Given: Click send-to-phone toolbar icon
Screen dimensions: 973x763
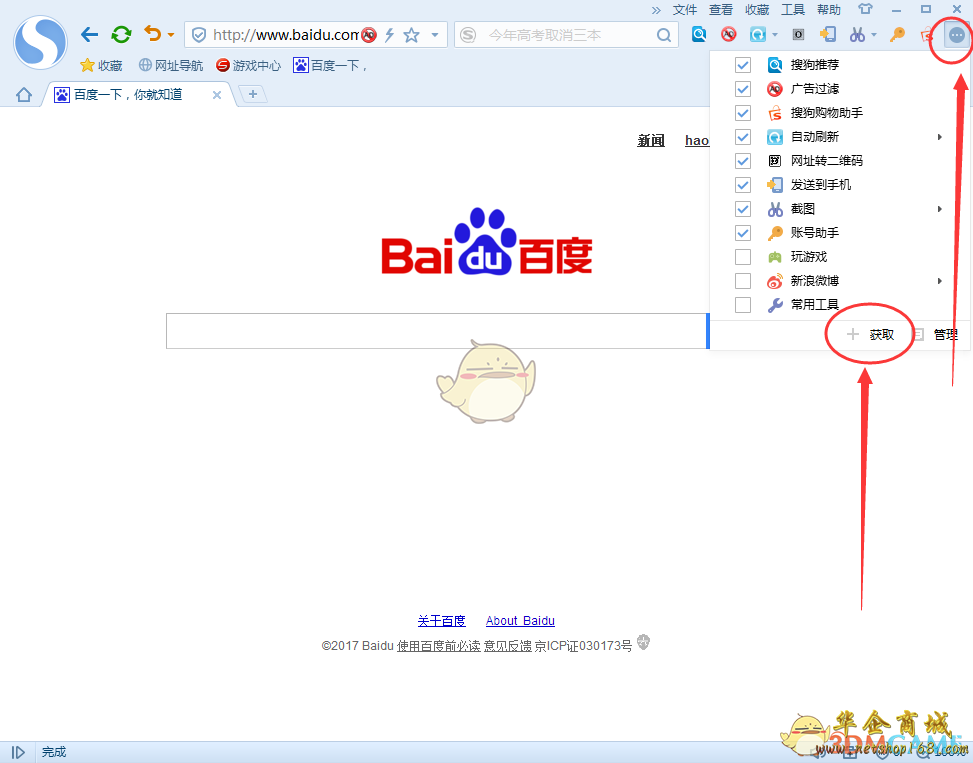Looking at the screenshot, I should [828, 34].
